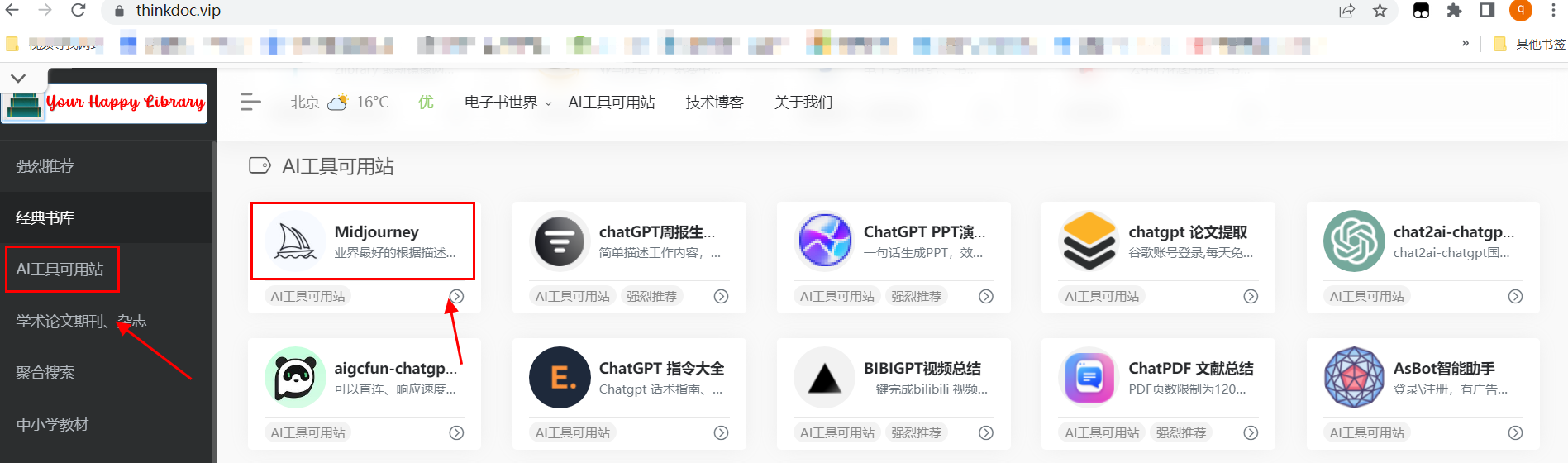Click 强烈推荐 tag on ChatPDF 文献总结 card
Screen dimensions: 1568x463
pyautogui.click(x=1180, y=432)
